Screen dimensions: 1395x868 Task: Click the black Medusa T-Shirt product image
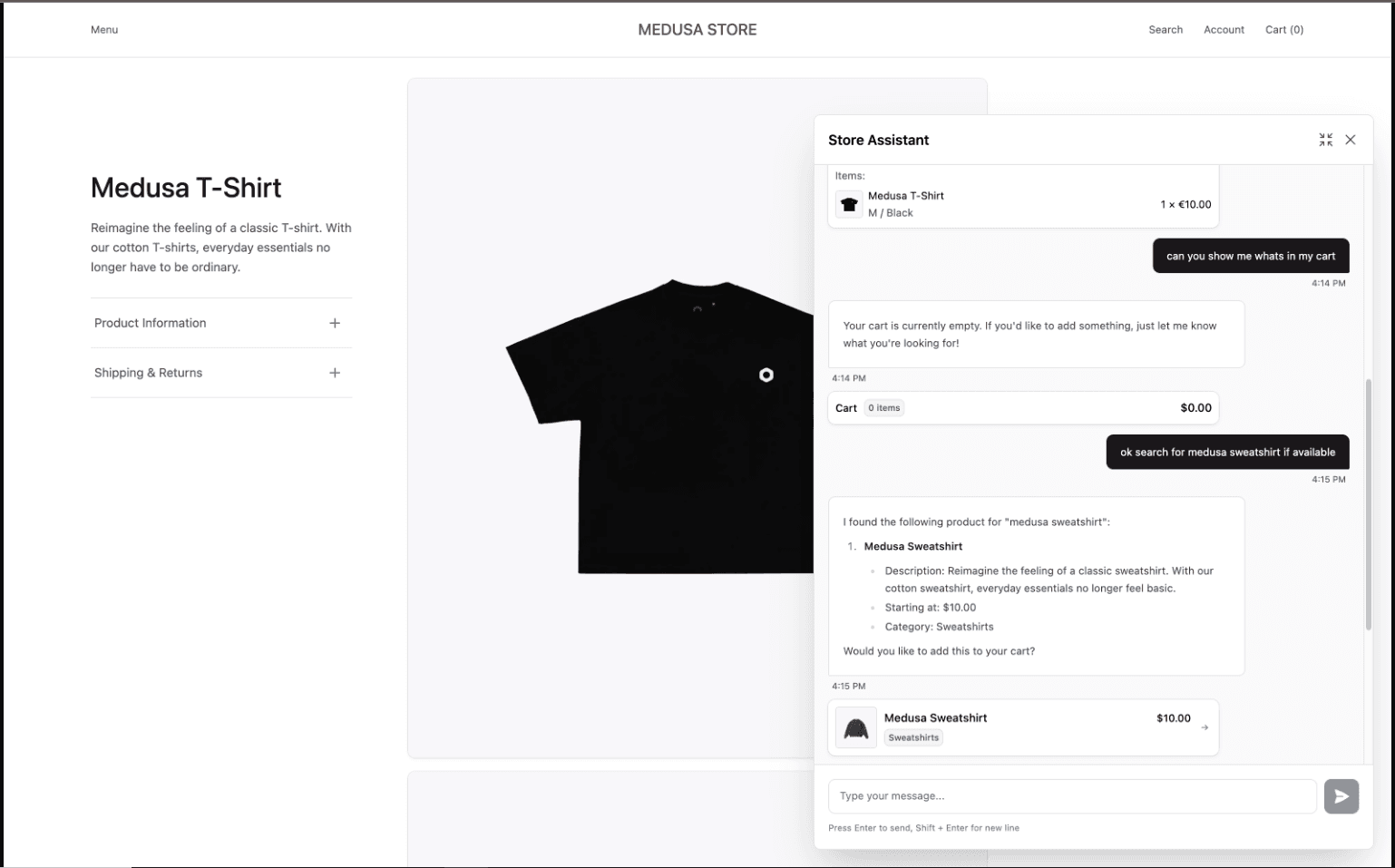coord(659,426)
